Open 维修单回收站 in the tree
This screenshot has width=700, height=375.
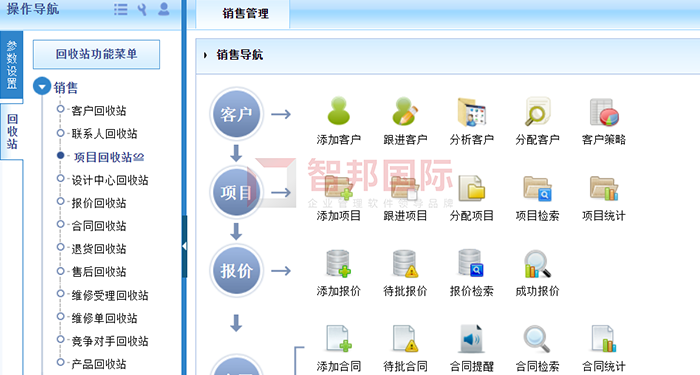[104, 318]
